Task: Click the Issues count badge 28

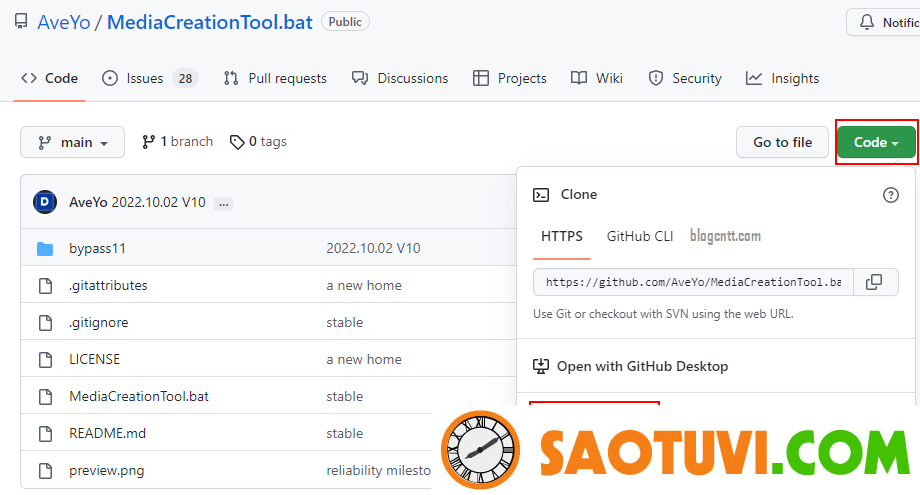Action: (x=185, y=79)
